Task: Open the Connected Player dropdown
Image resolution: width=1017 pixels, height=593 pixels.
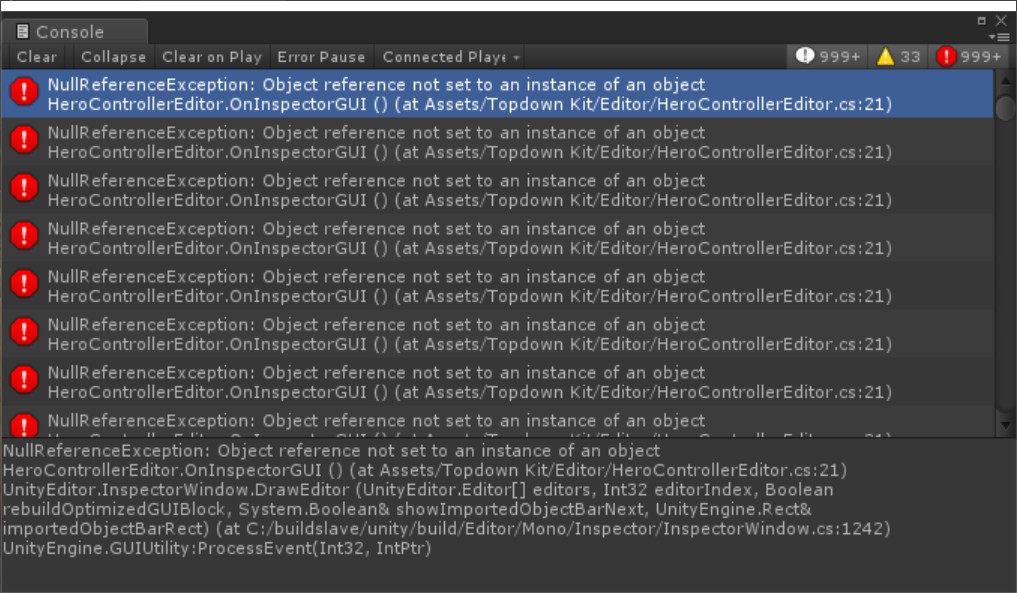Action: point(451,57)
